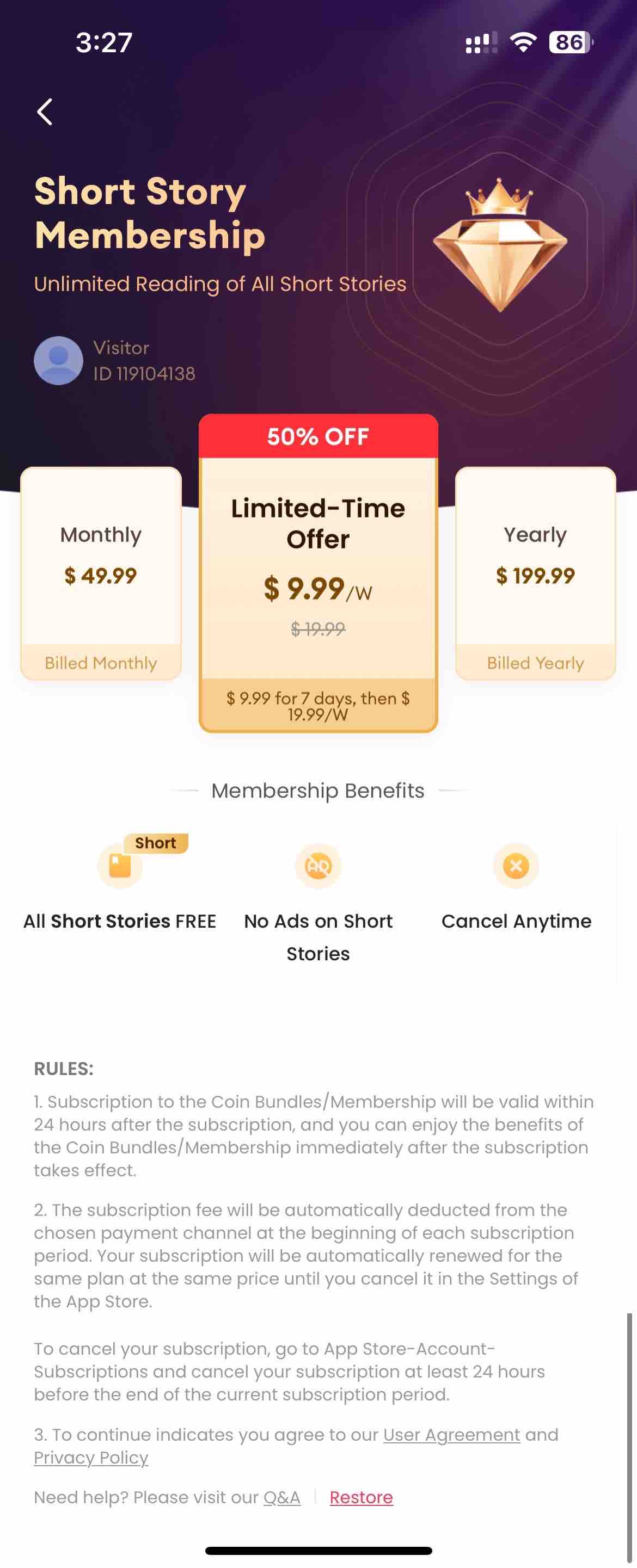Viewport: 637px width, 1568px height.
Task: Open the Privacy Policy link
Action: [91, 1458]
